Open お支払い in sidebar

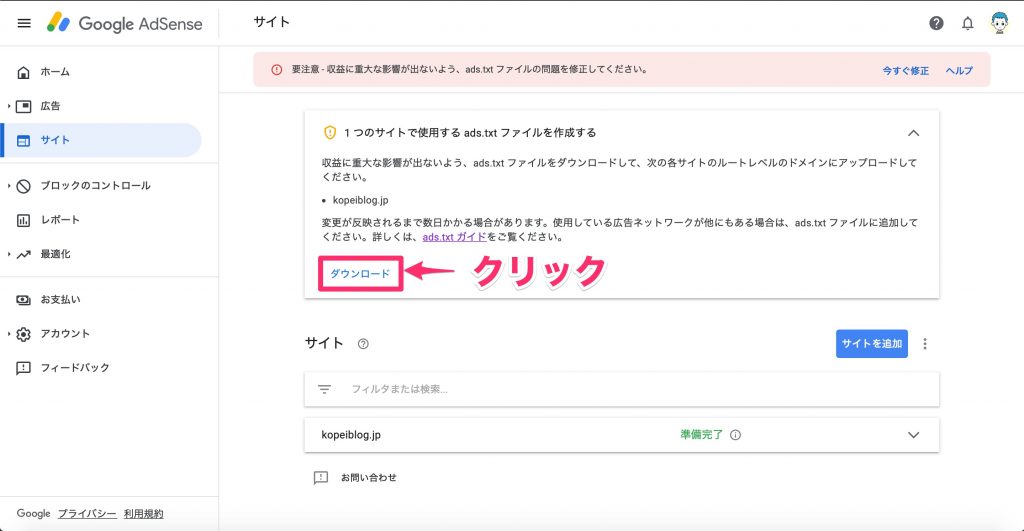coord(60,299)
